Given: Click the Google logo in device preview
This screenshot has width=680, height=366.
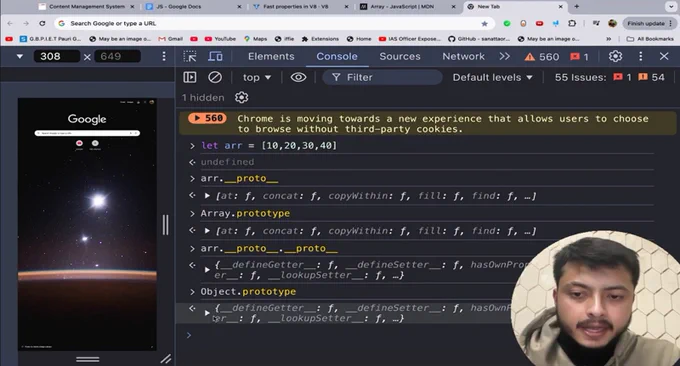Looking at the screenshot, I should pyautogui.click(x=87, y=119).
